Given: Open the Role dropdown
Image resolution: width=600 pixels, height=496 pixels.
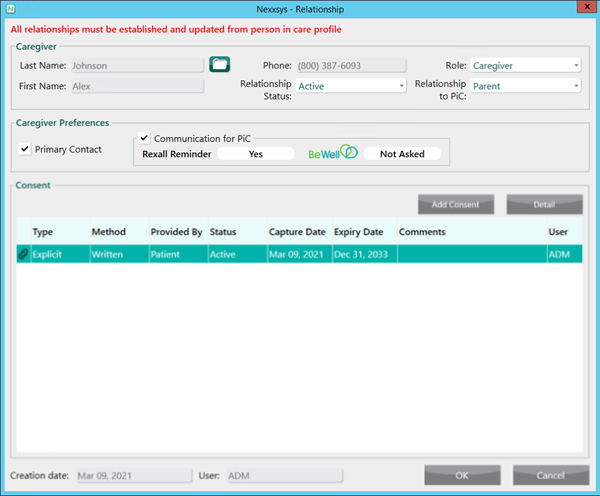Looking at the screenshot, I should pos(526,66).
